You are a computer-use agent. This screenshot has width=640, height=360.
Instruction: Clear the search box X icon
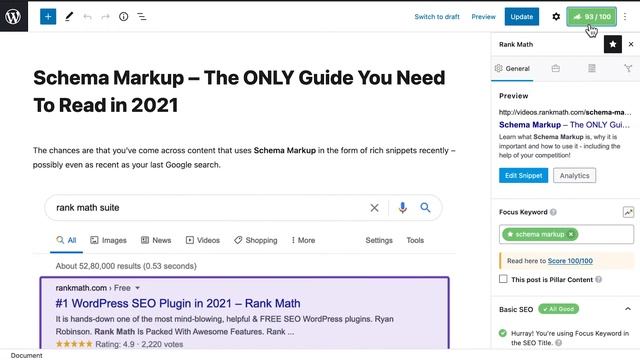(374, 208)
